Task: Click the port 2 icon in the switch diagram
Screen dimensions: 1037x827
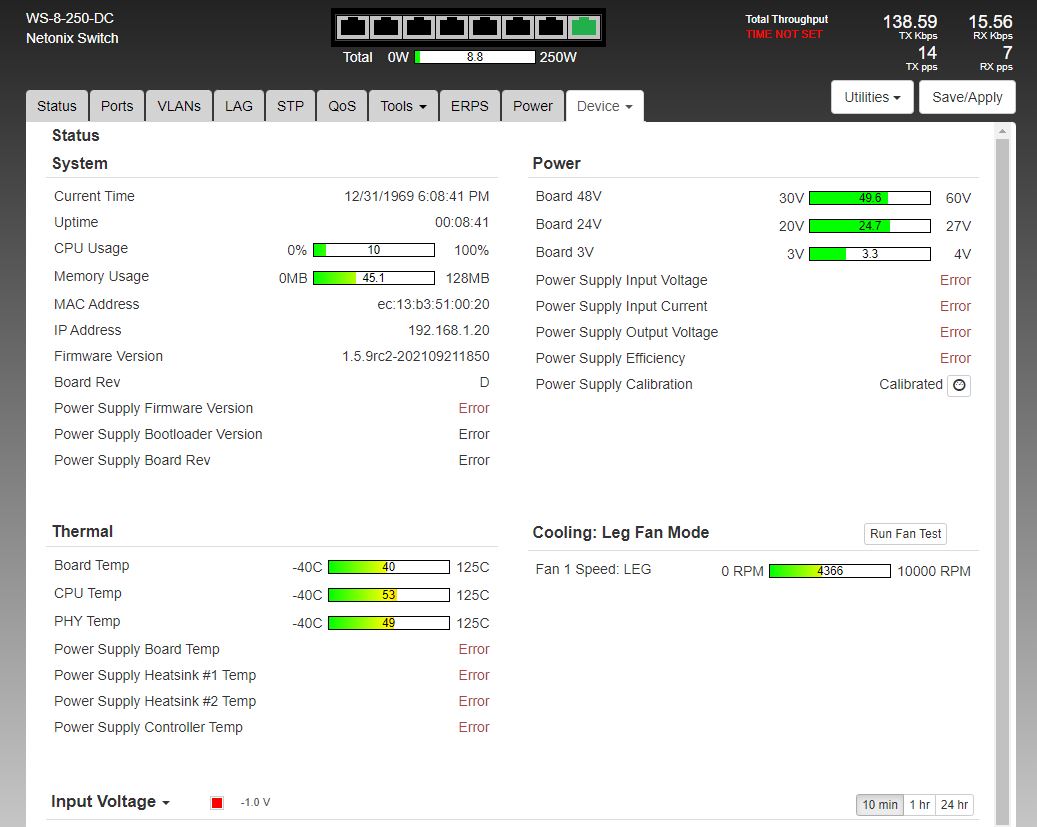Action: pos(386,27)
